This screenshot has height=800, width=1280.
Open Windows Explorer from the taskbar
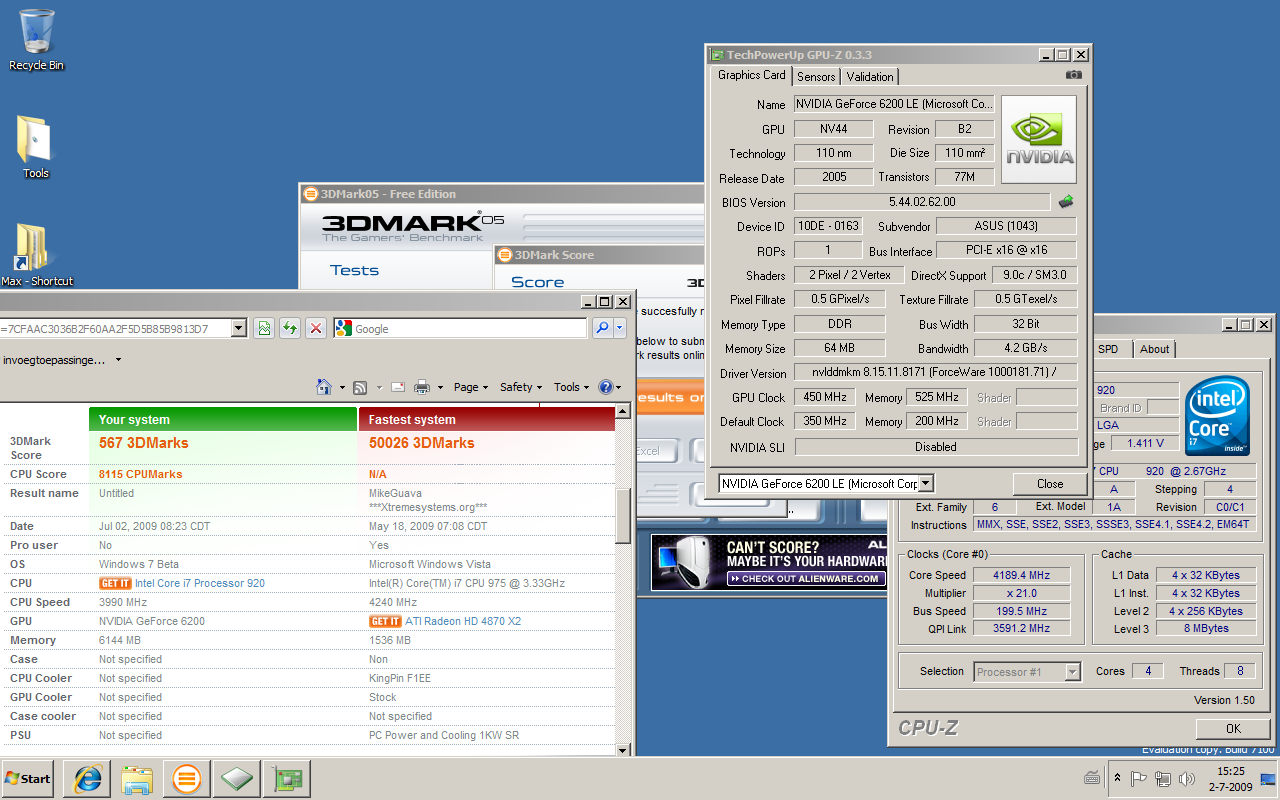coord(137,779)
